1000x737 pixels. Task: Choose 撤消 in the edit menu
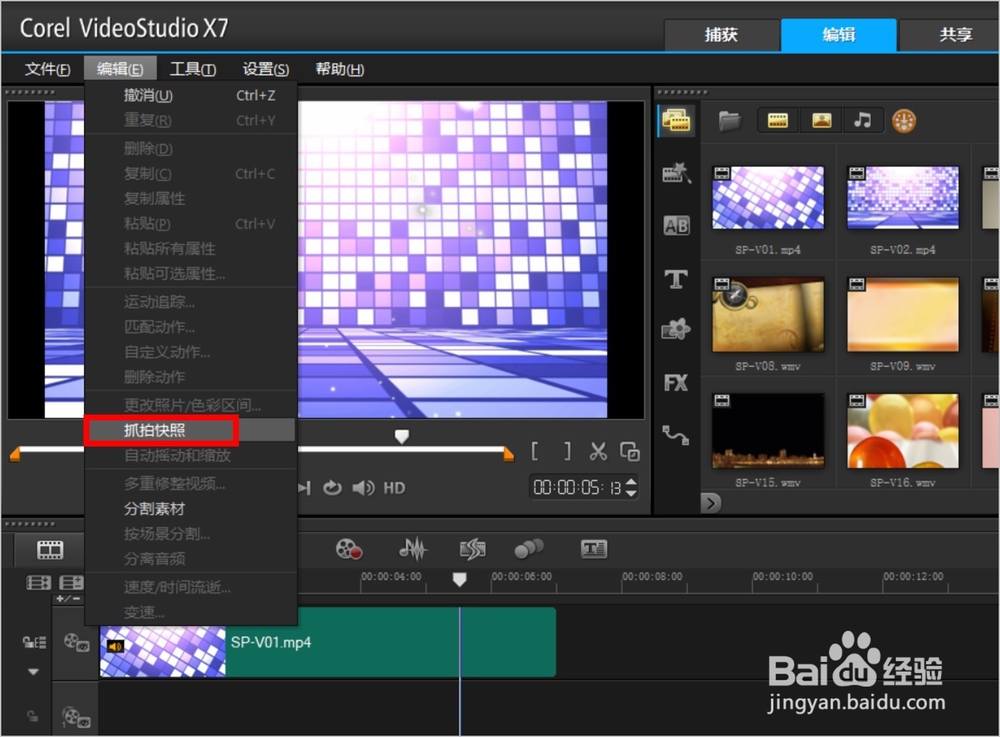click(x=190, y=96)
